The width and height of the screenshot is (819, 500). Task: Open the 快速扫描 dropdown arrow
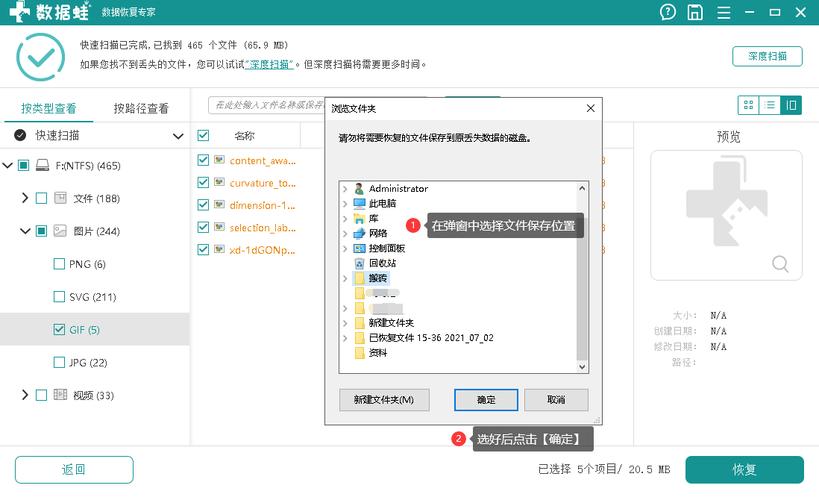click(x=178, y=136)
